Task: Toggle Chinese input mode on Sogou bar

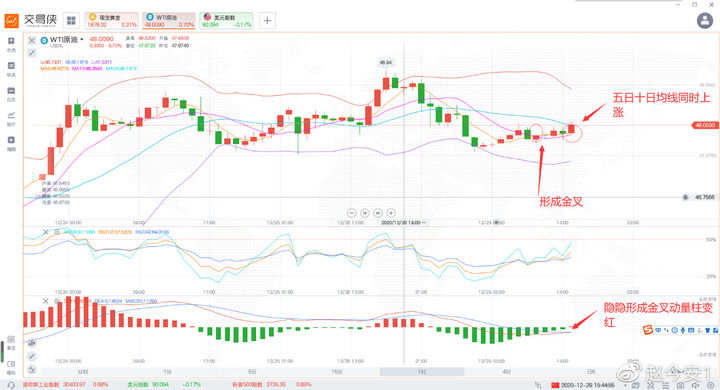Action: point(658,330)
